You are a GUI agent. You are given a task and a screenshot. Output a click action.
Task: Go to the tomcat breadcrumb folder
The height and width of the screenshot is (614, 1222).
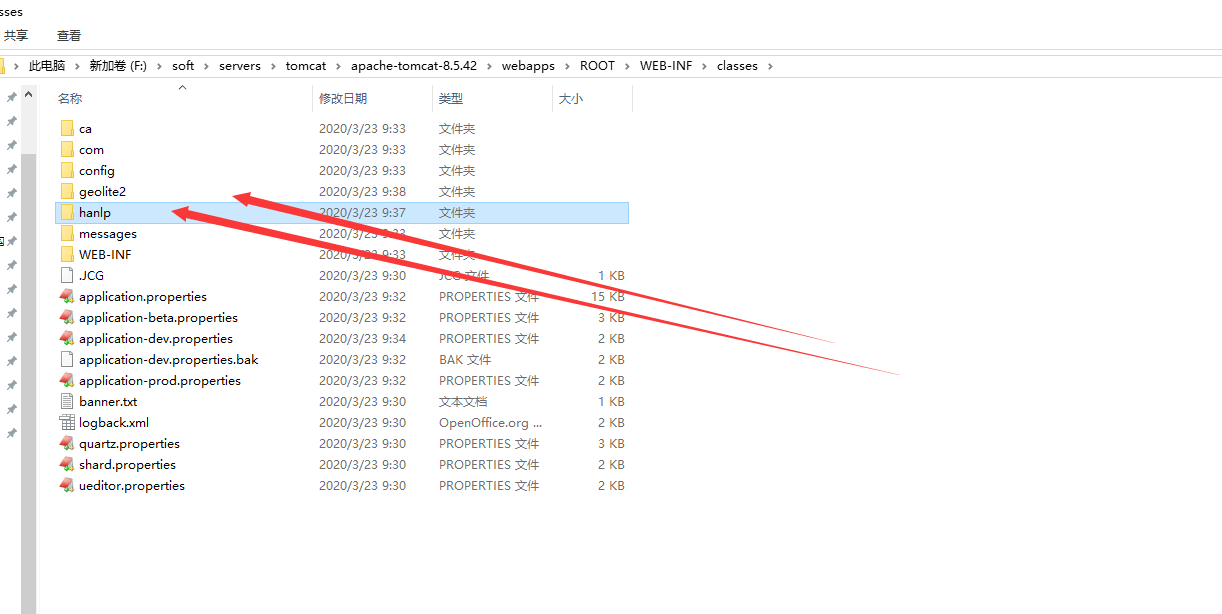(x=306, y=66)
